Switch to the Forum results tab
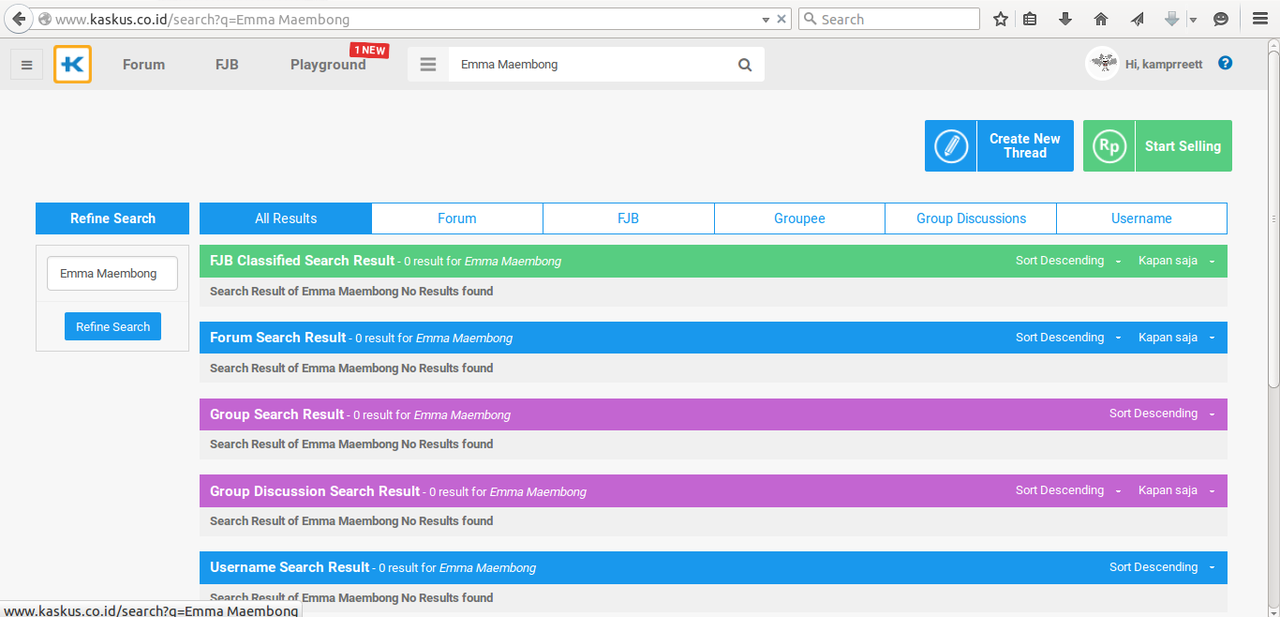This screenshot has width=1280, height=617. pos(457,218)
